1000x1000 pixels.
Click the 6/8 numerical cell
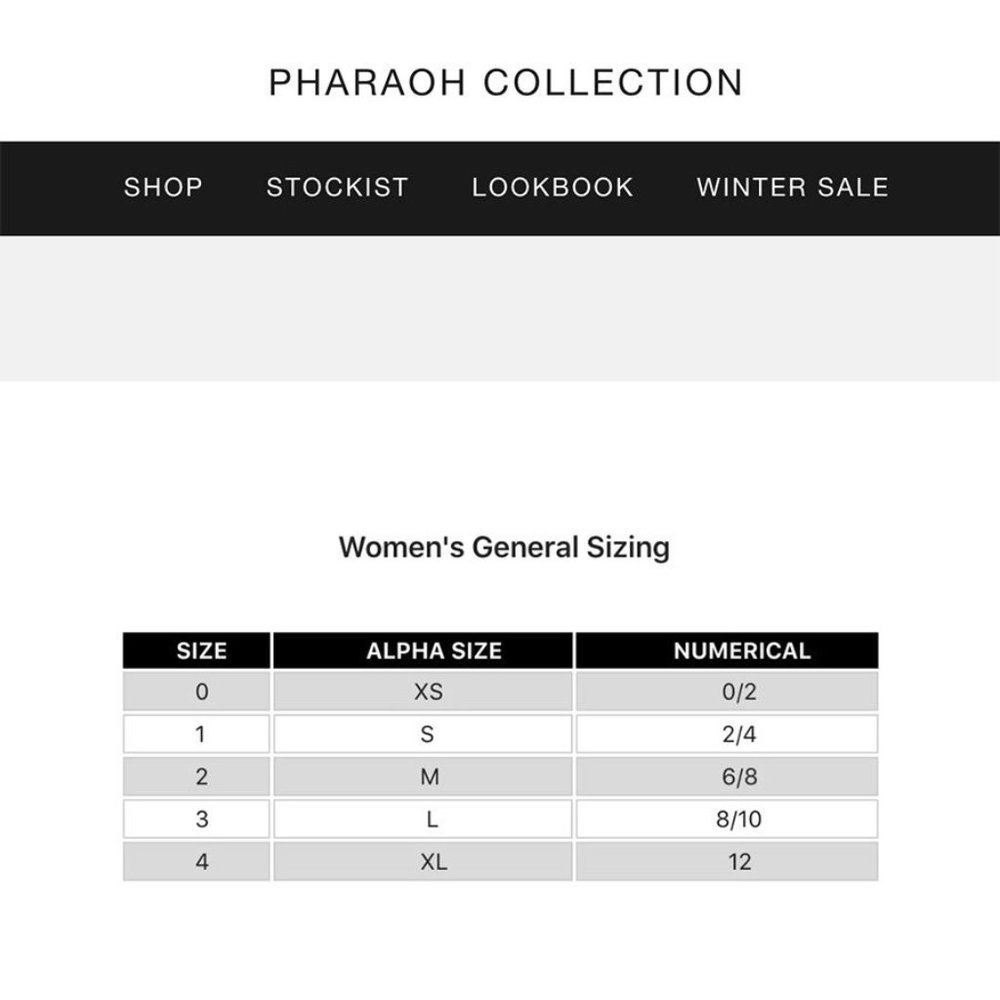pyautogui.click(x=727, y=776)
